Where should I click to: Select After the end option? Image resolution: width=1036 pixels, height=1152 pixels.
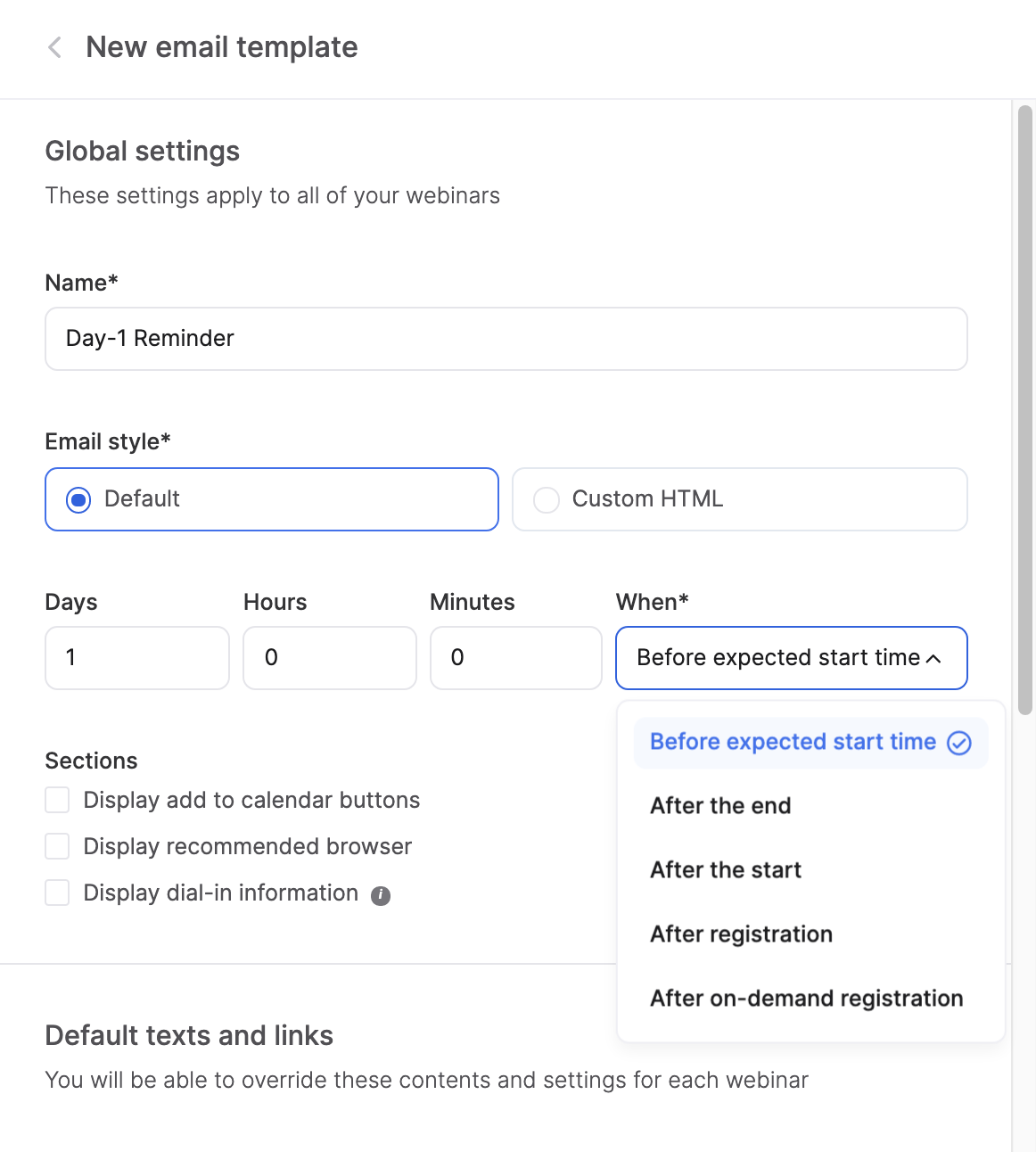click(719, 805)
